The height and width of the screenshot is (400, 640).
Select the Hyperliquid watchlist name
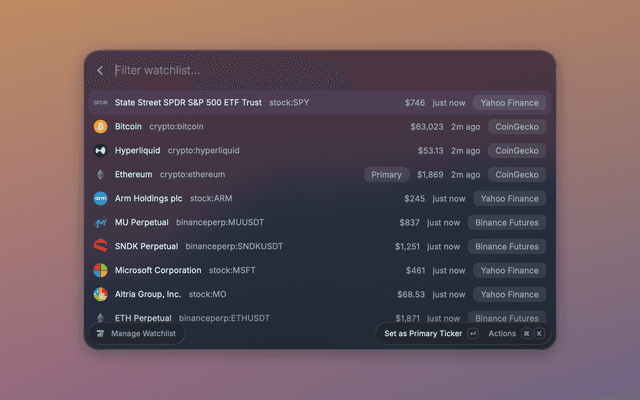138,151
